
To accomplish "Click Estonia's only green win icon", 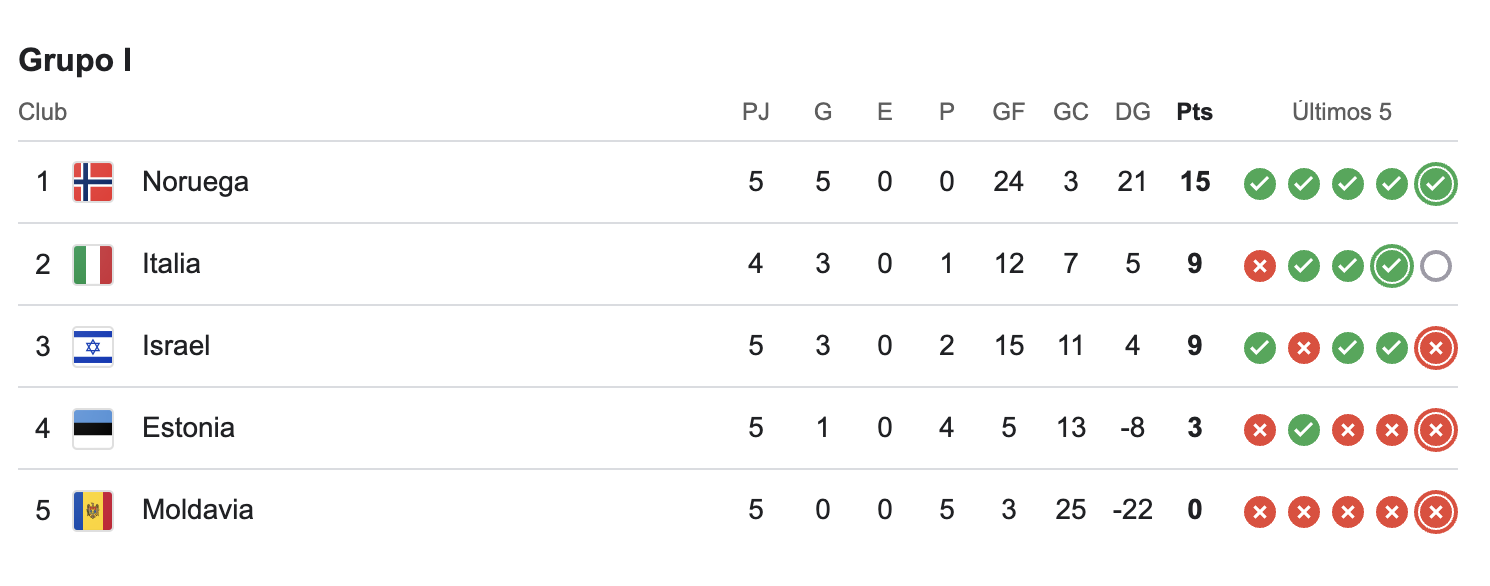I will (1304, 429).
